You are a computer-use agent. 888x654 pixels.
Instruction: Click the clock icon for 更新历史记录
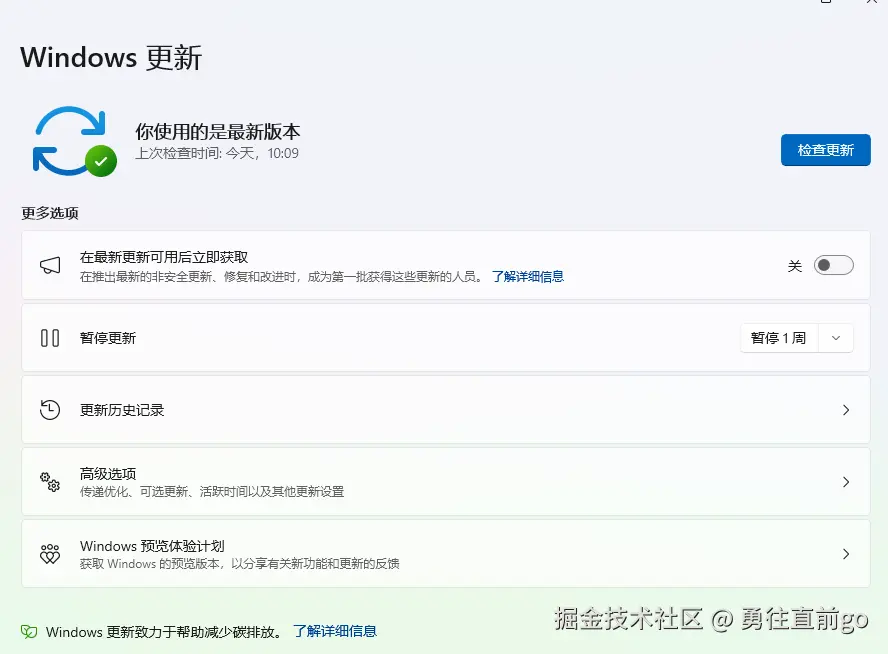50,409
